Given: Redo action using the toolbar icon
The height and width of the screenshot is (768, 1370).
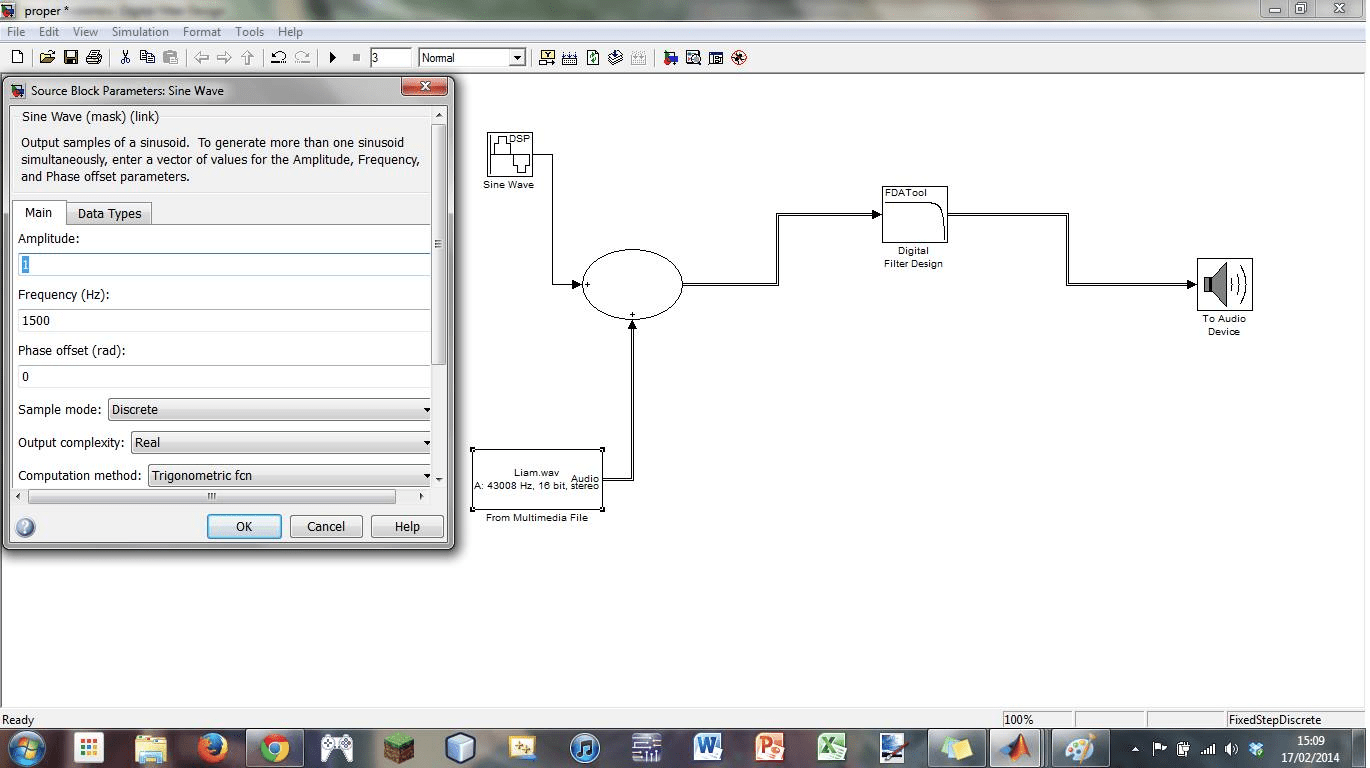Looking at the screenshot, I should pyautogui.click(x=302, y=58).
